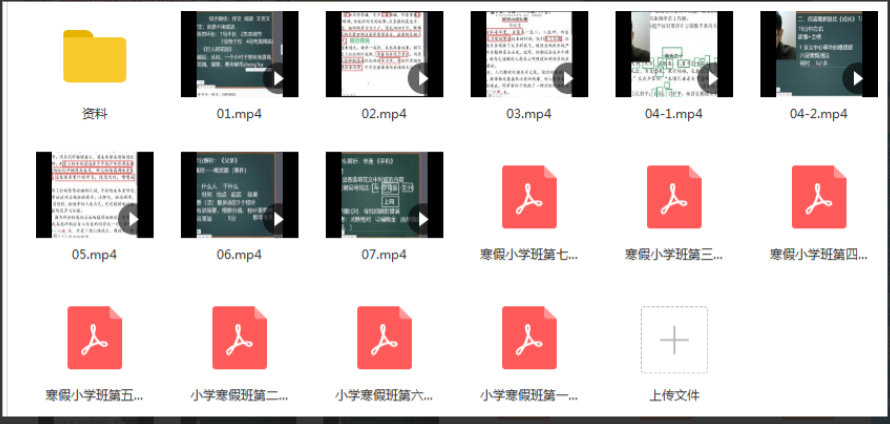Image resolution: width=890 pixels, height=424 pixels.
Task: Click the 小学寒假班第六 PDF icon
Action: coord(384,338)
